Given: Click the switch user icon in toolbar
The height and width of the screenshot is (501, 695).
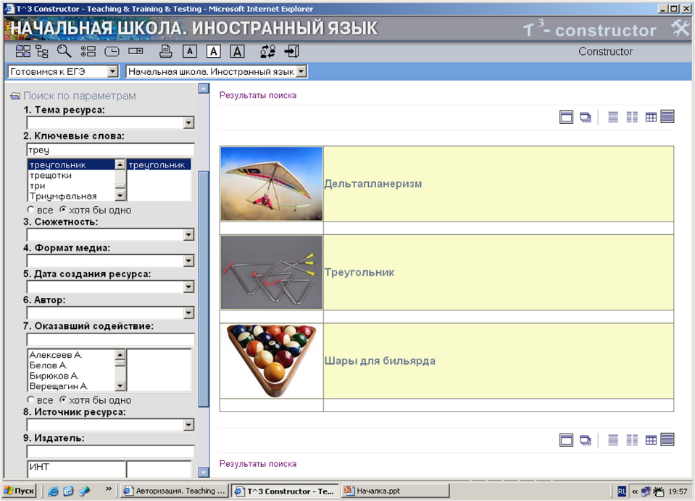Looking at the screenshot, I should 267,51.
